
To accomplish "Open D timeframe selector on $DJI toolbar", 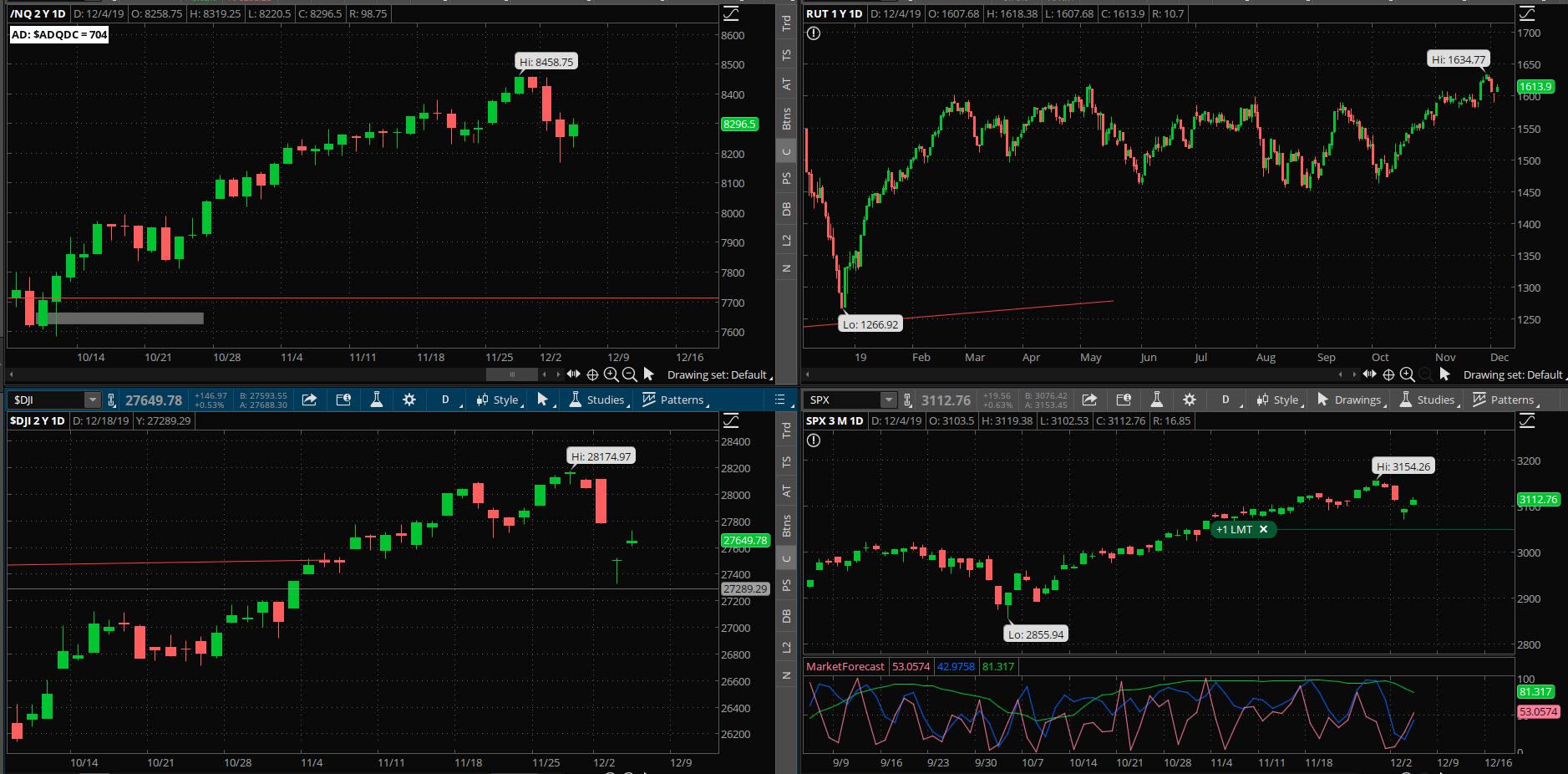I will [x=446, y=400].
